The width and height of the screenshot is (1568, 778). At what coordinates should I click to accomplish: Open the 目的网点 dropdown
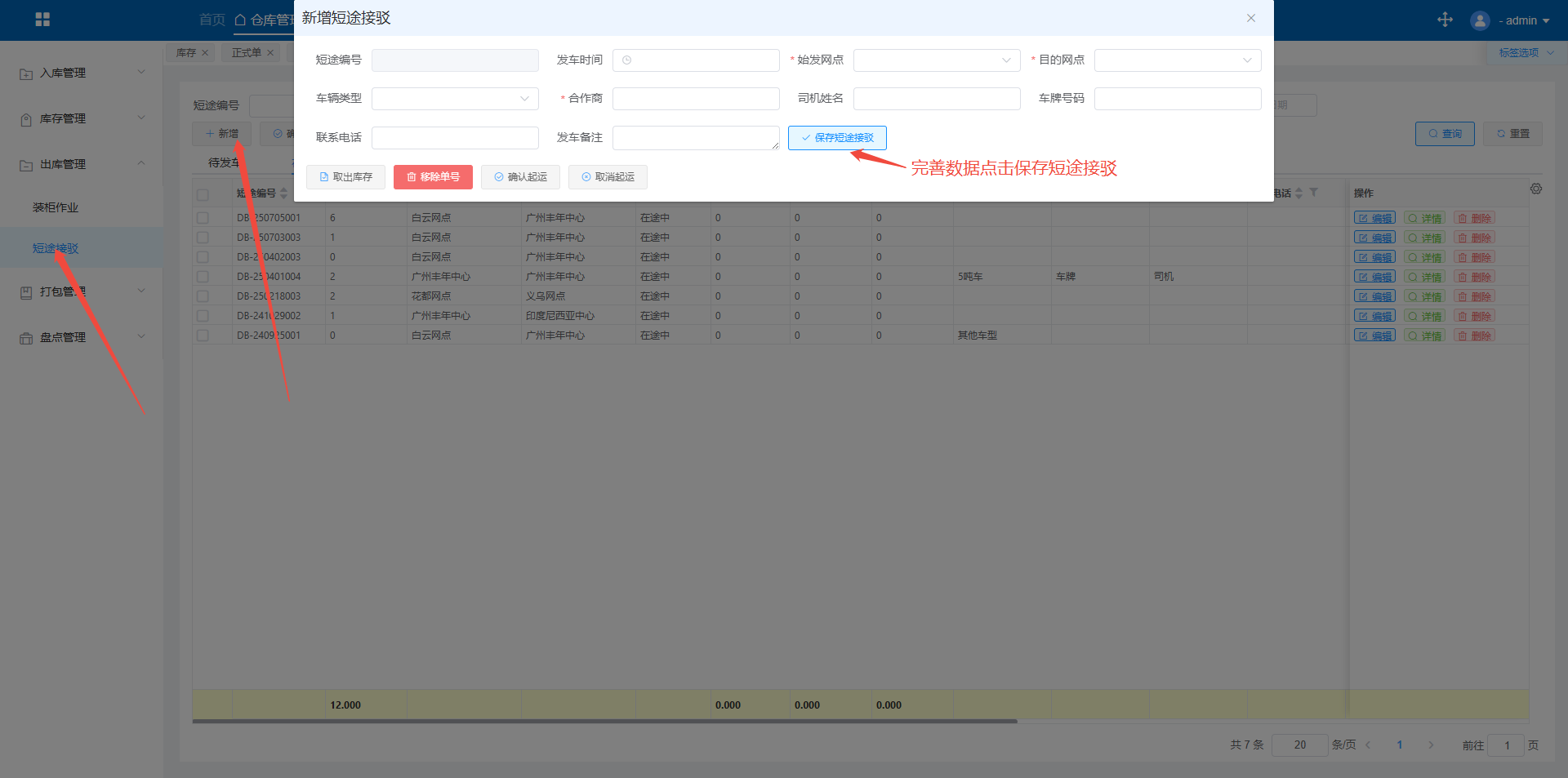click(x=1177, y=60)
